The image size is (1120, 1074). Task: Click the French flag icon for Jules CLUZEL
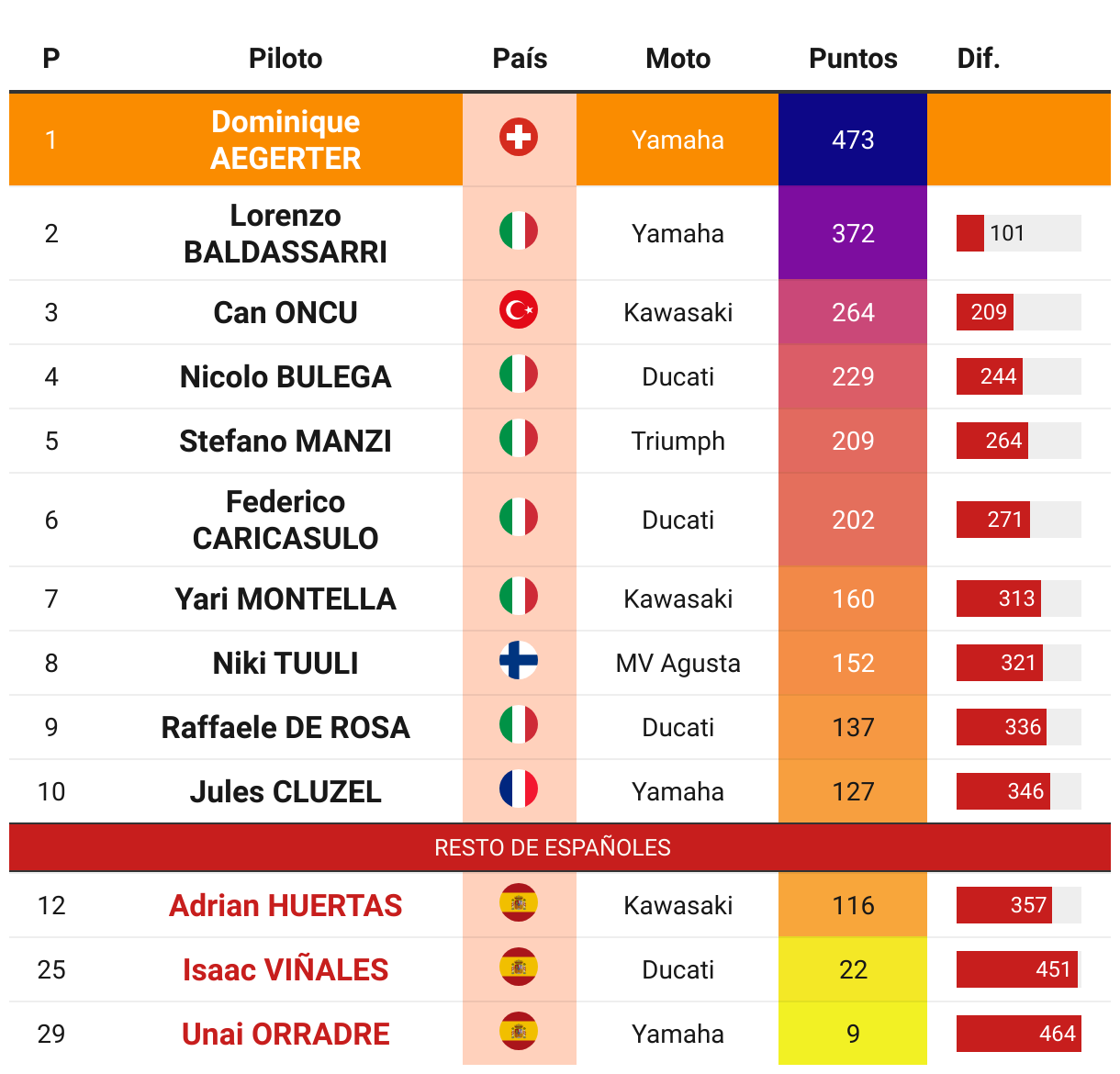coord(519,789)
